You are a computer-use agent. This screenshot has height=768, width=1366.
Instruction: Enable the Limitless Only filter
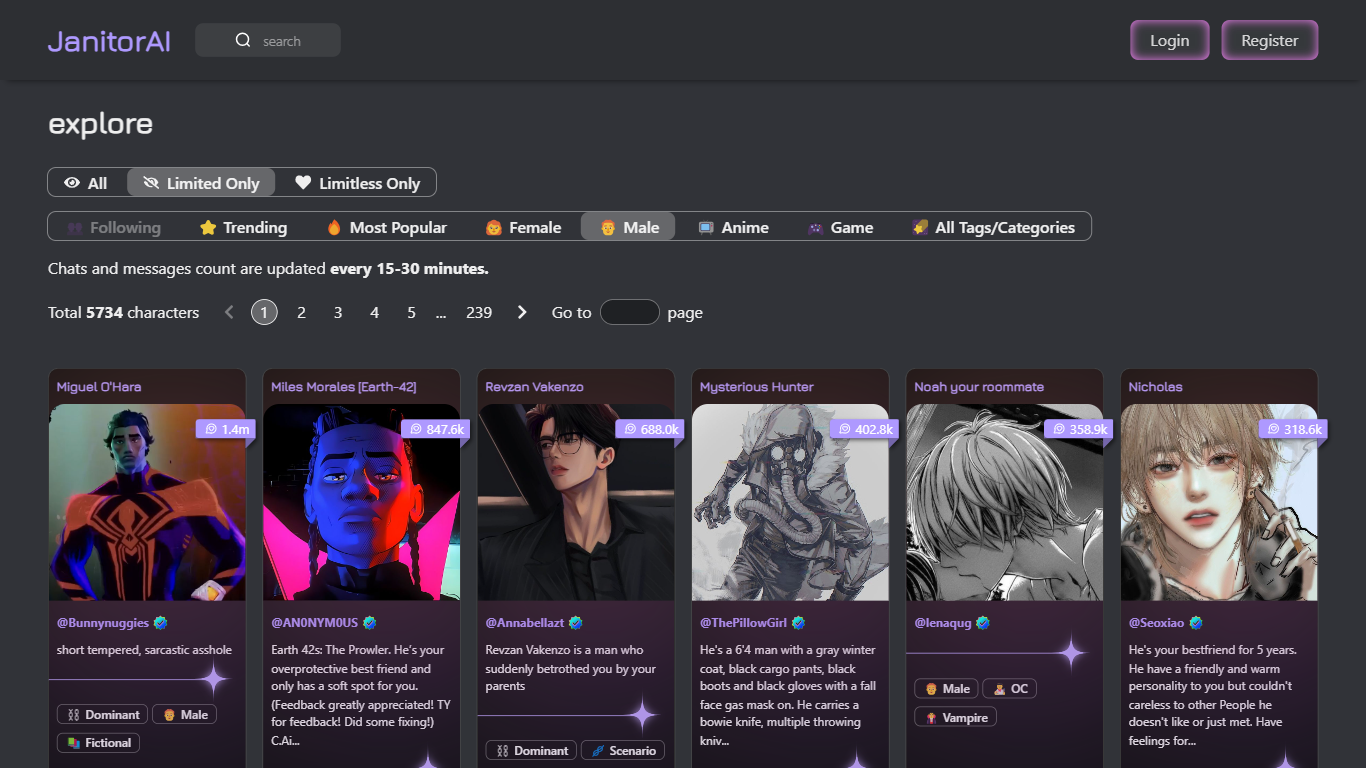pyautogui.click(x=357, y=183)
